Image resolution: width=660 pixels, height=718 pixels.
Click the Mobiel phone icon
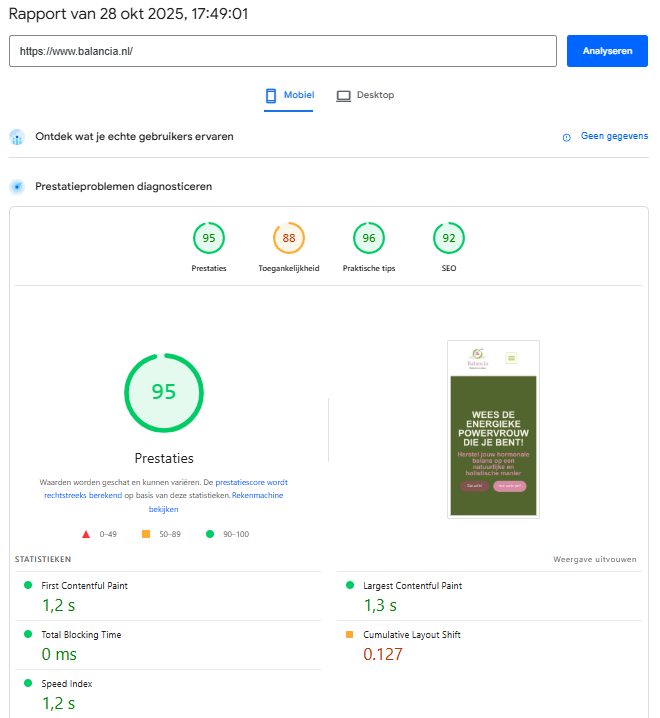pos(270,96)
